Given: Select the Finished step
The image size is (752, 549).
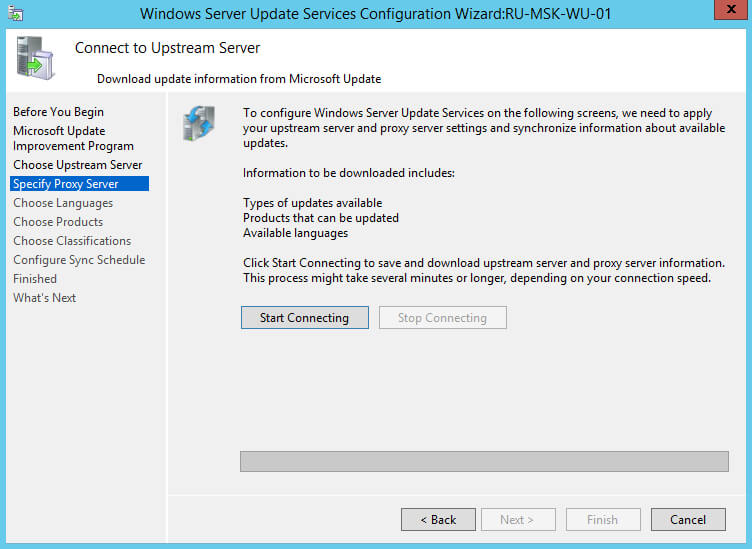Looking at the screenshot, I should [35, 279].
